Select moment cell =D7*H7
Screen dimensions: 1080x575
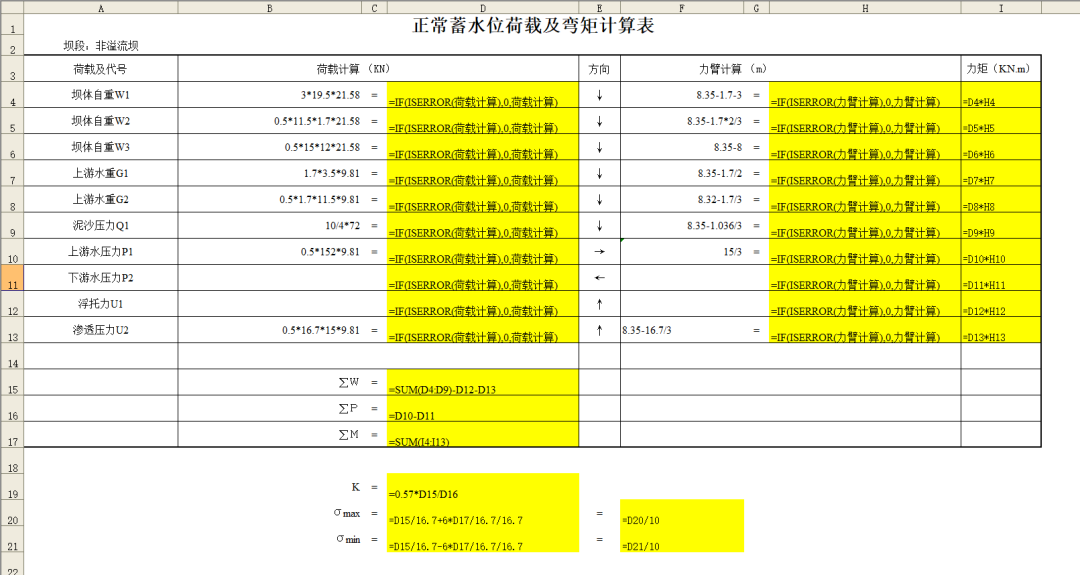coord(1001,173)
